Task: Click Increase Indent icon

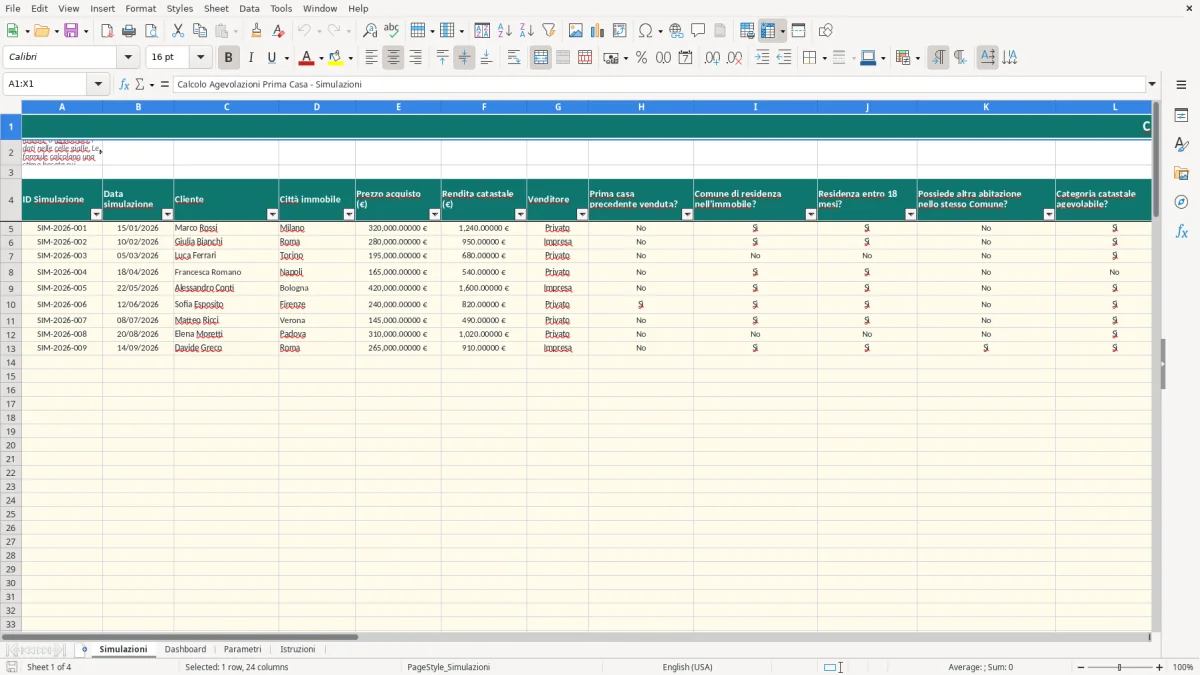Action: (762, 58)
